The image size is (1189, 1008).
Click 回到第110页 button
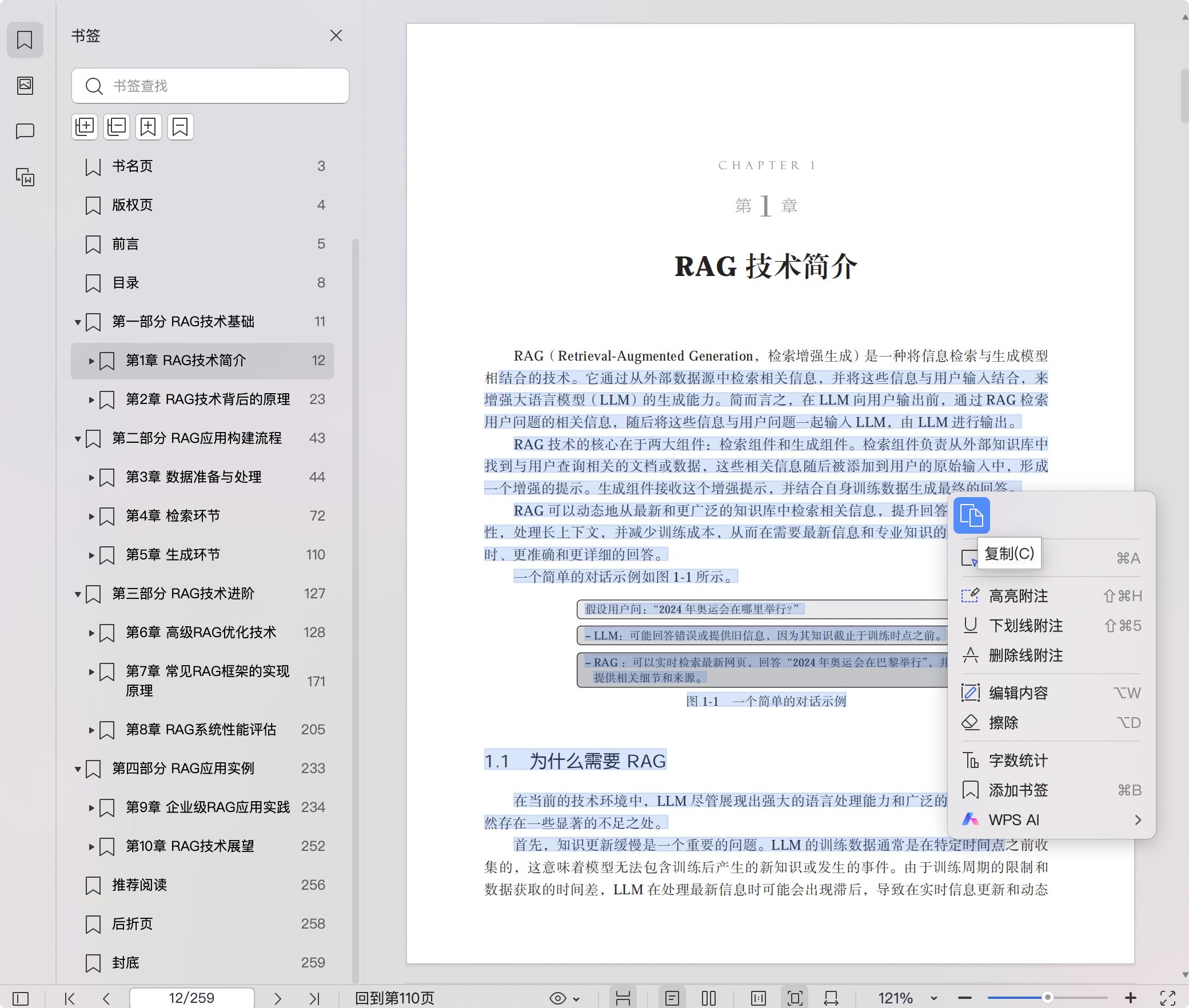click(x=394, y=998)
